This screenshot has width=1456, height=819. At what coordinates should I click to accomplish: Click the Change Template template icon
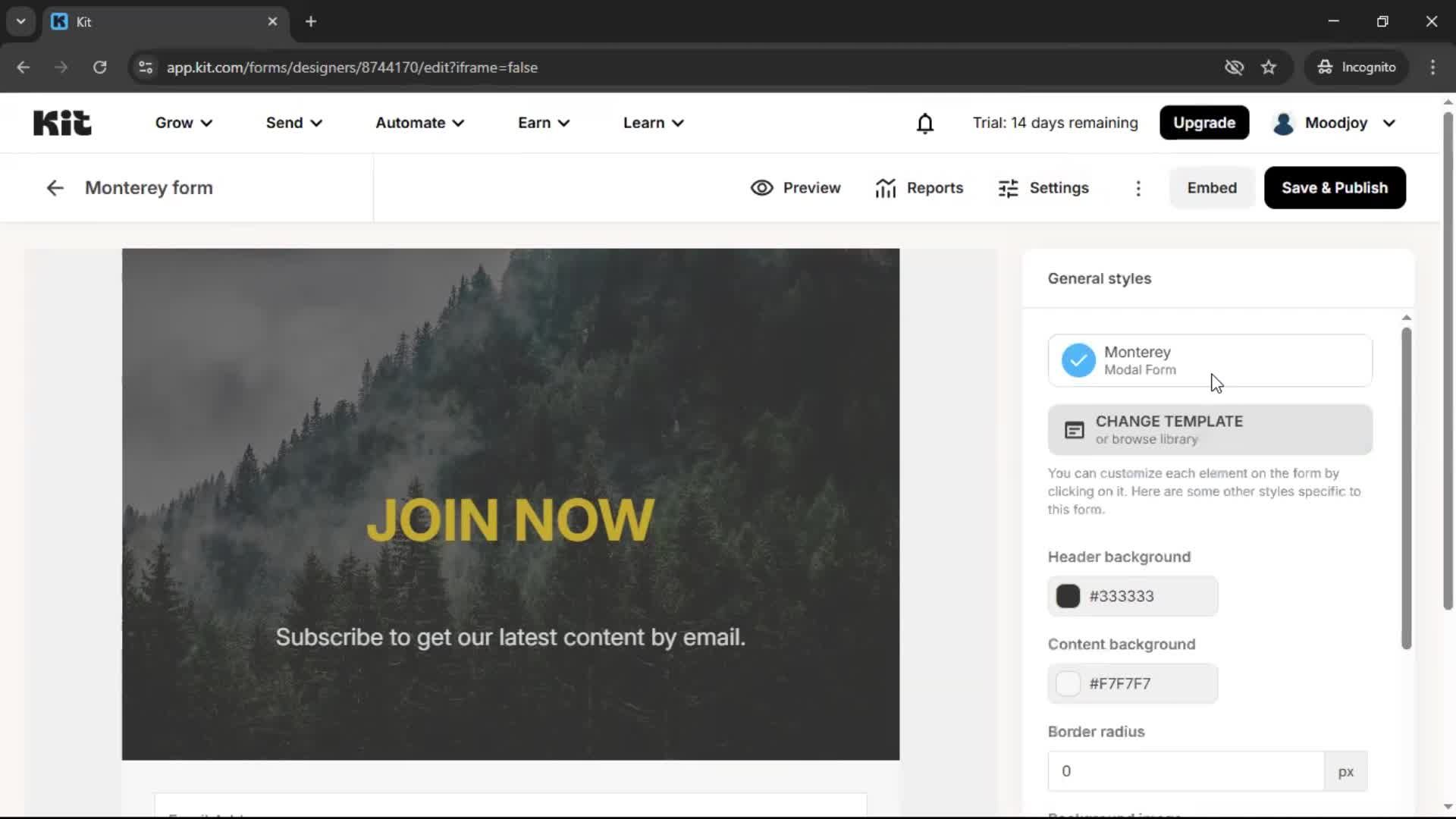pos(1075,429)
